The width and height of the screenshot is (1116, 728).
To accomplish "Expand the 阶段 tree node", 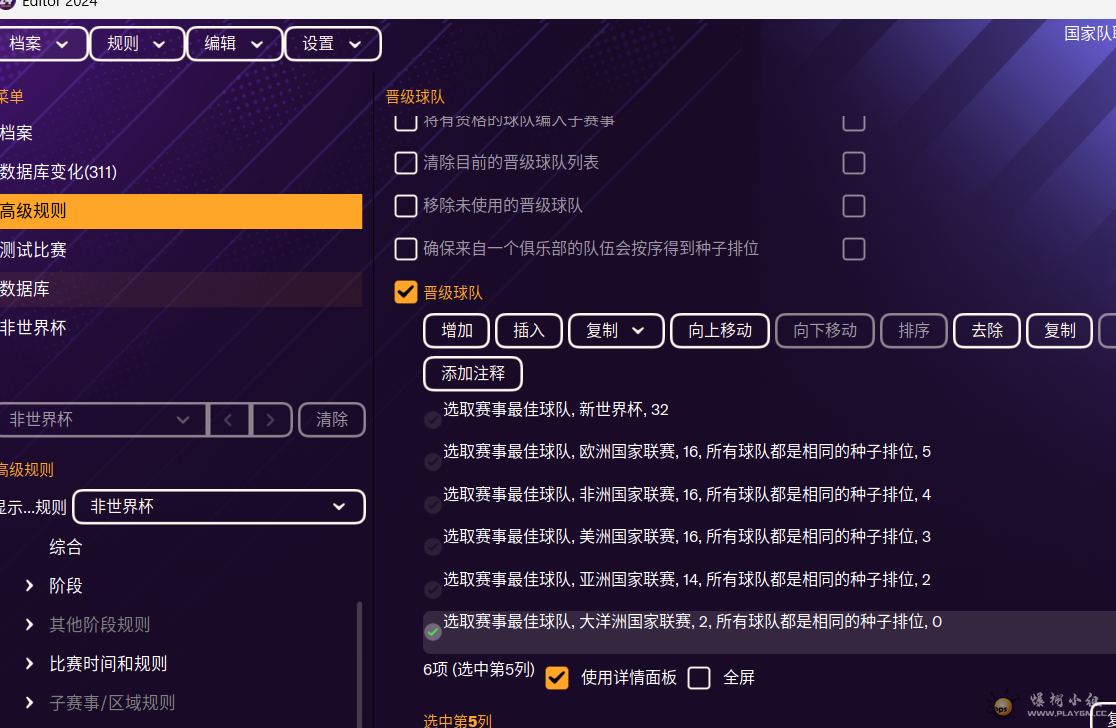I will [30, 586].
